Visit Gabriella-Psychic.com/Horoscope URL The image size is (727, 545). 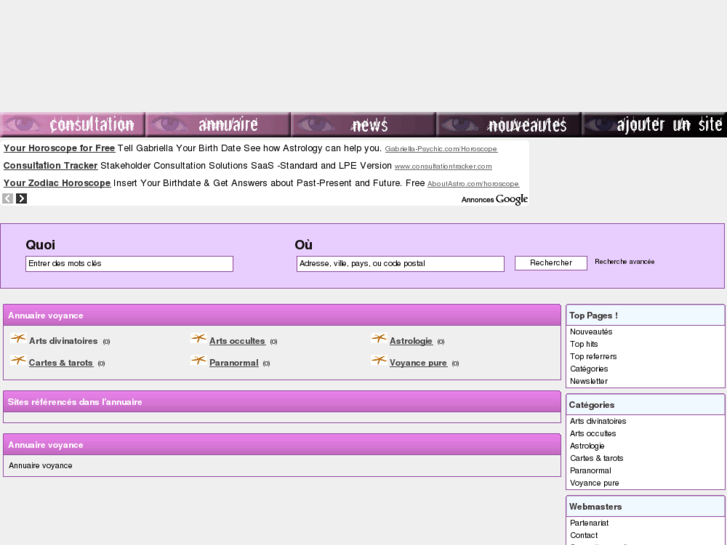tap(441, 149)
